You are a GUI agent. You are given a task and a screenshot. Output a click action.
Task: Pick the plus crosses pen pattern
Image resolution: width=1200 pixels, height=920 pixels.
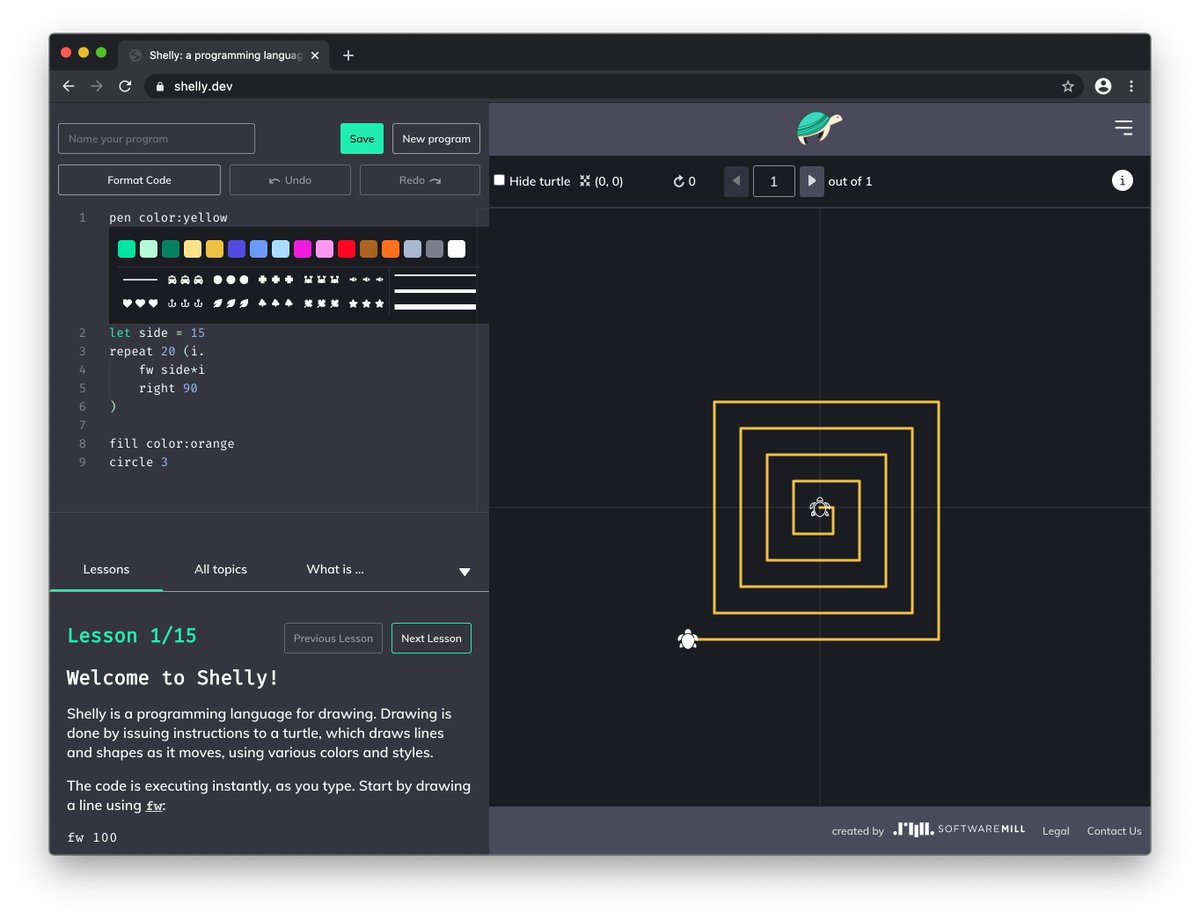tap(276, 280)
